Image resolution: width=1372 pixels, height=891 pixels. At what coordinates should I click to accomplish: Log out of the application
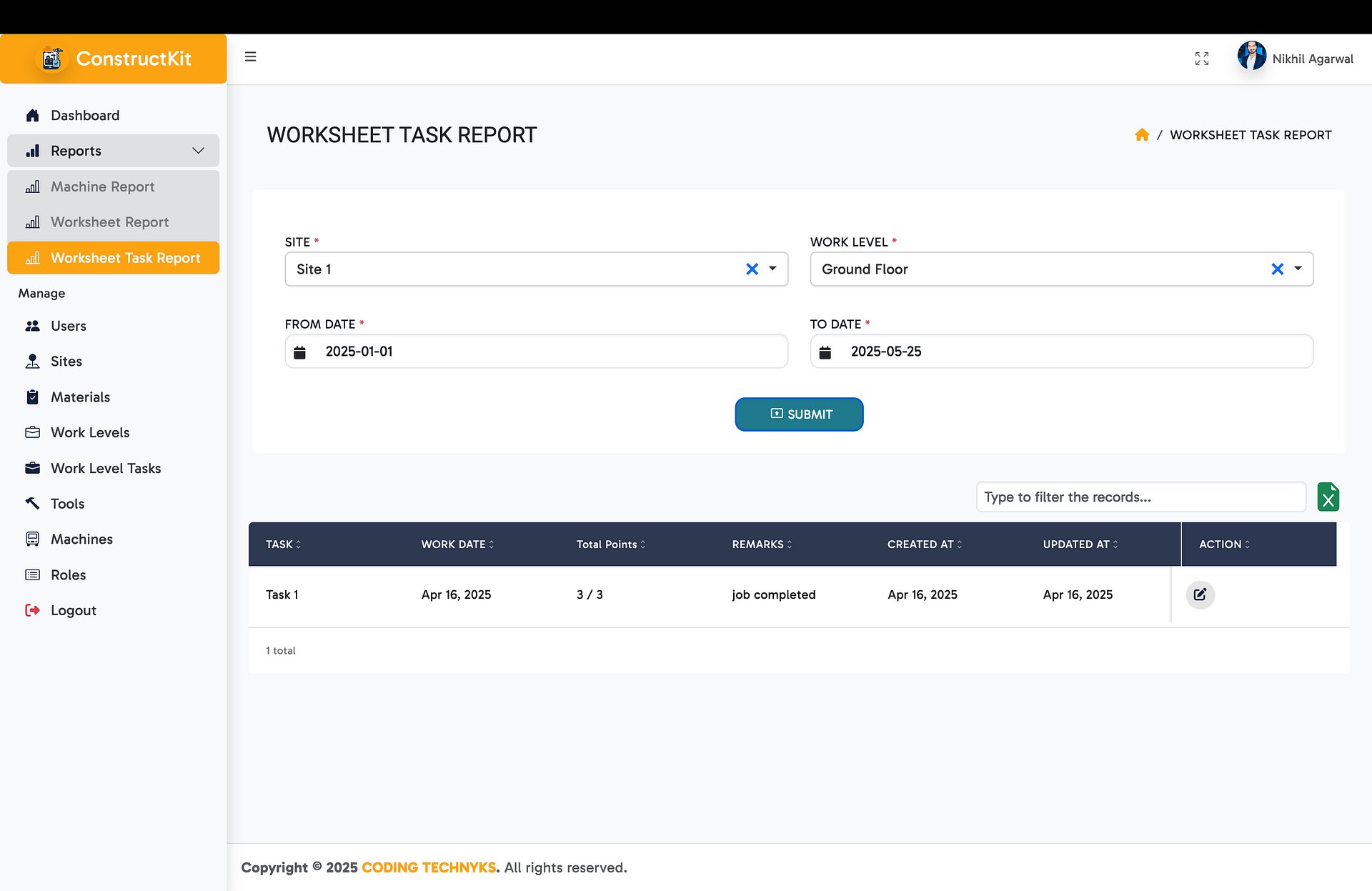[x=113, y=611]
